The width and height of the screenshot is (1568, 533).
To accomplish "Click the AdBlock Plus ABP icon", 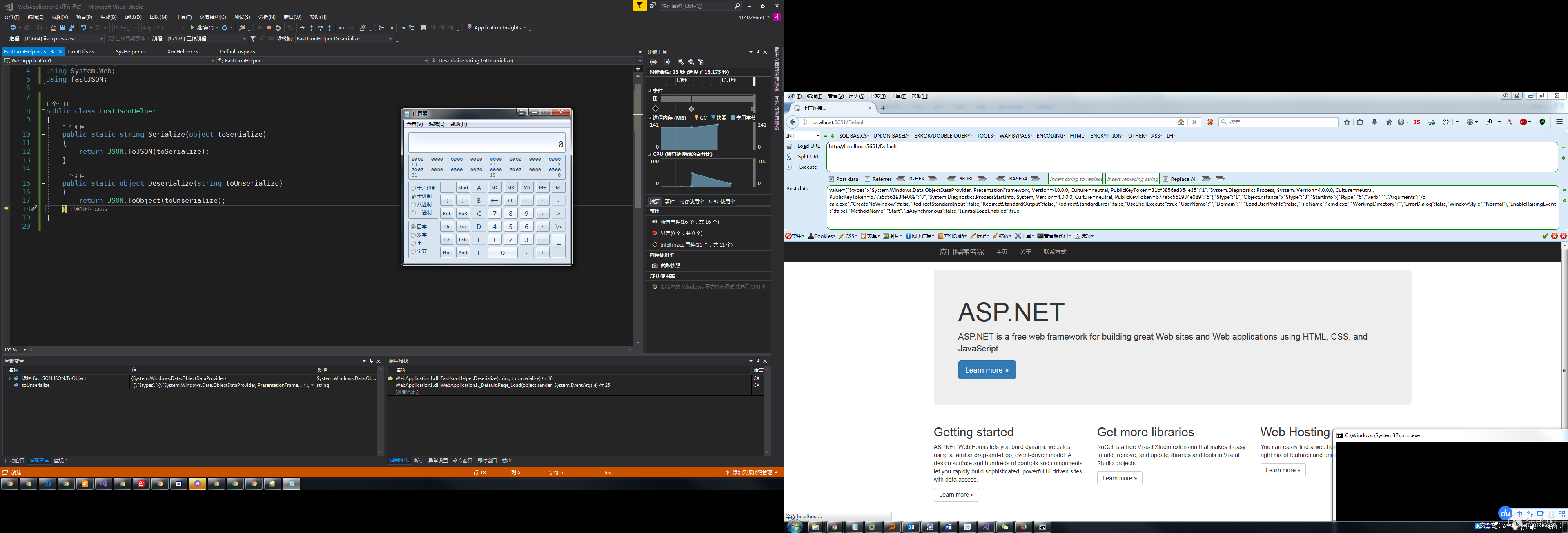I will pos(1524,122).
